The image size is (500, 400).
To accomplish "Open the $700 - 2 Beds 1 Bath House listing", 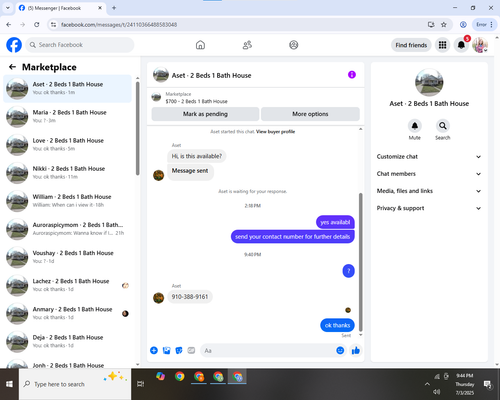I will coord(196,101).
